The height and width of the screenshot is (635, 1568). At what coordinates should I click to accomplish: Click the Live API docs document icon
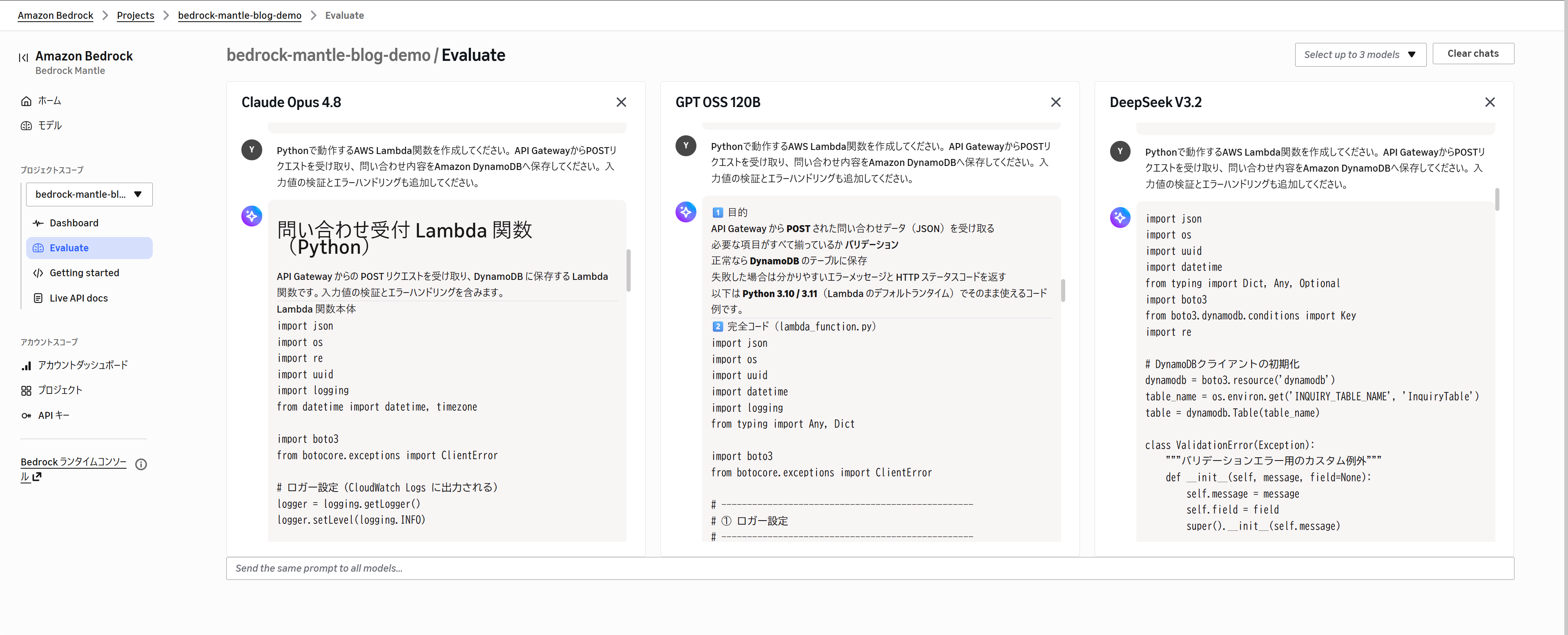[38, 298]
